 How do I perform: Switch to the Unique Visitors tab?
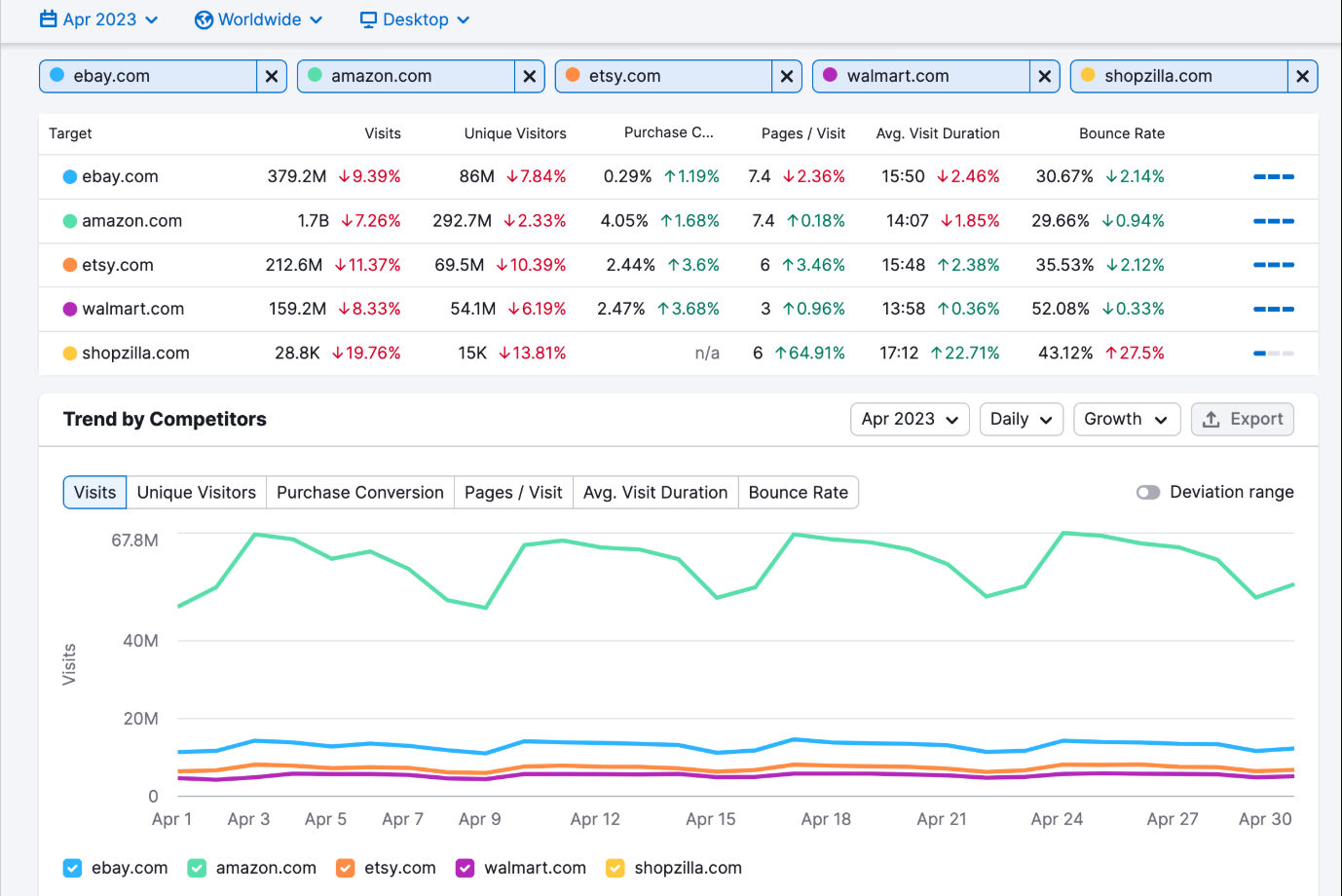(x=197, y=492)
